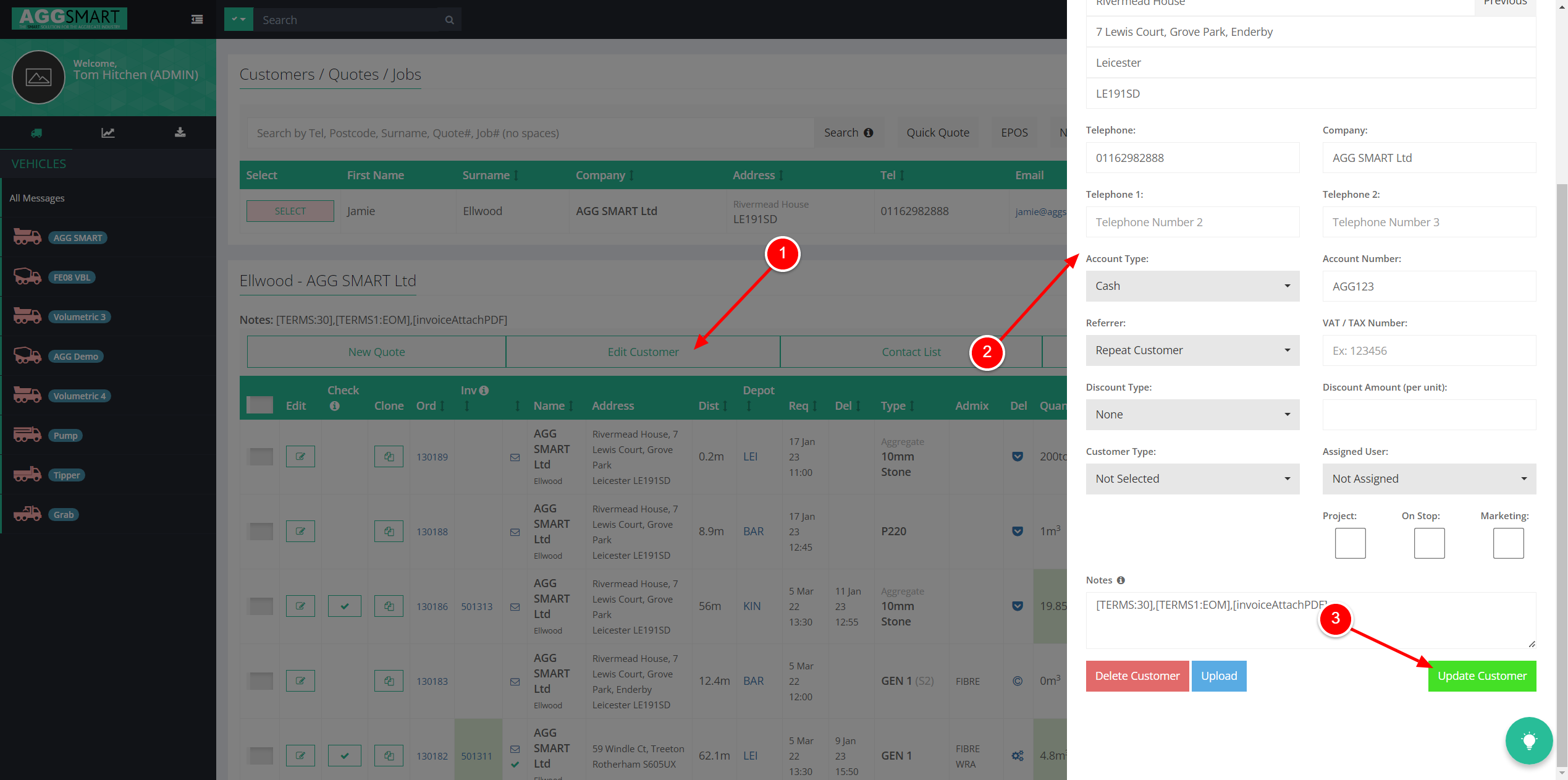The image size is (1568, 780).
Task: Click the Inv info icon in table header
Action: coord(484,390)
